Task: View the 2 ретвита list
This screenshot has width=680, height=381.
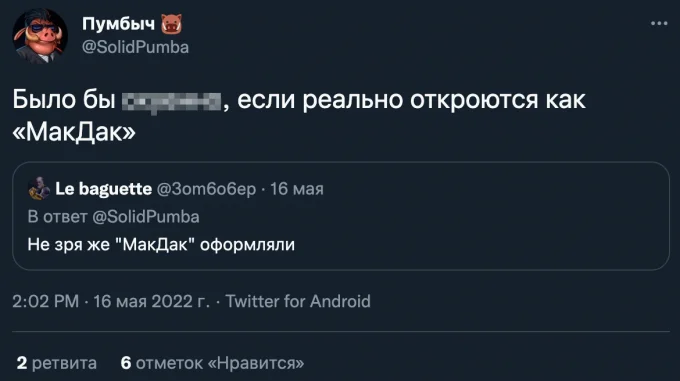Action: coord(56,363)
